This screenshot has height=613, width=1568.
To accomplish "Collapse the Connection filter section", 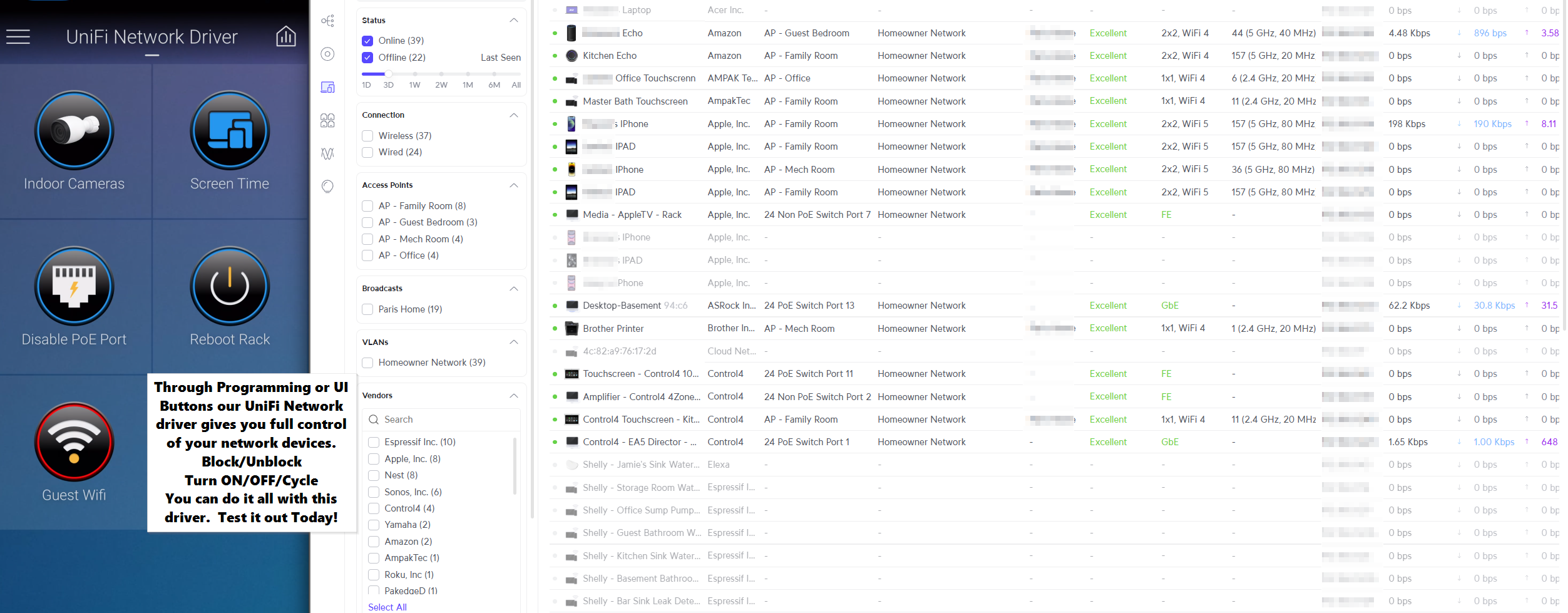I will [514, 115].
